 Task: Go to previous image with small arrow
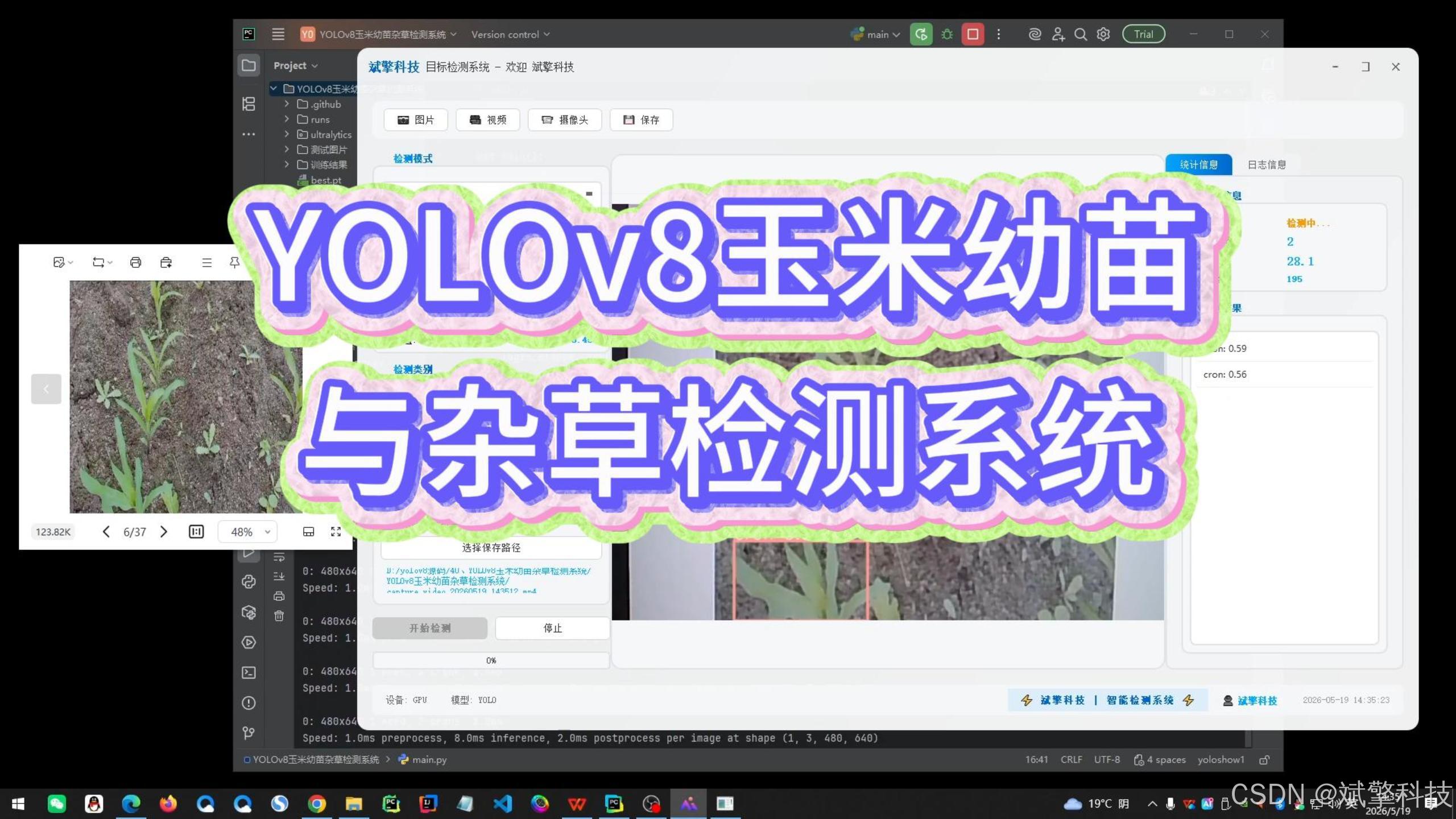106,532
